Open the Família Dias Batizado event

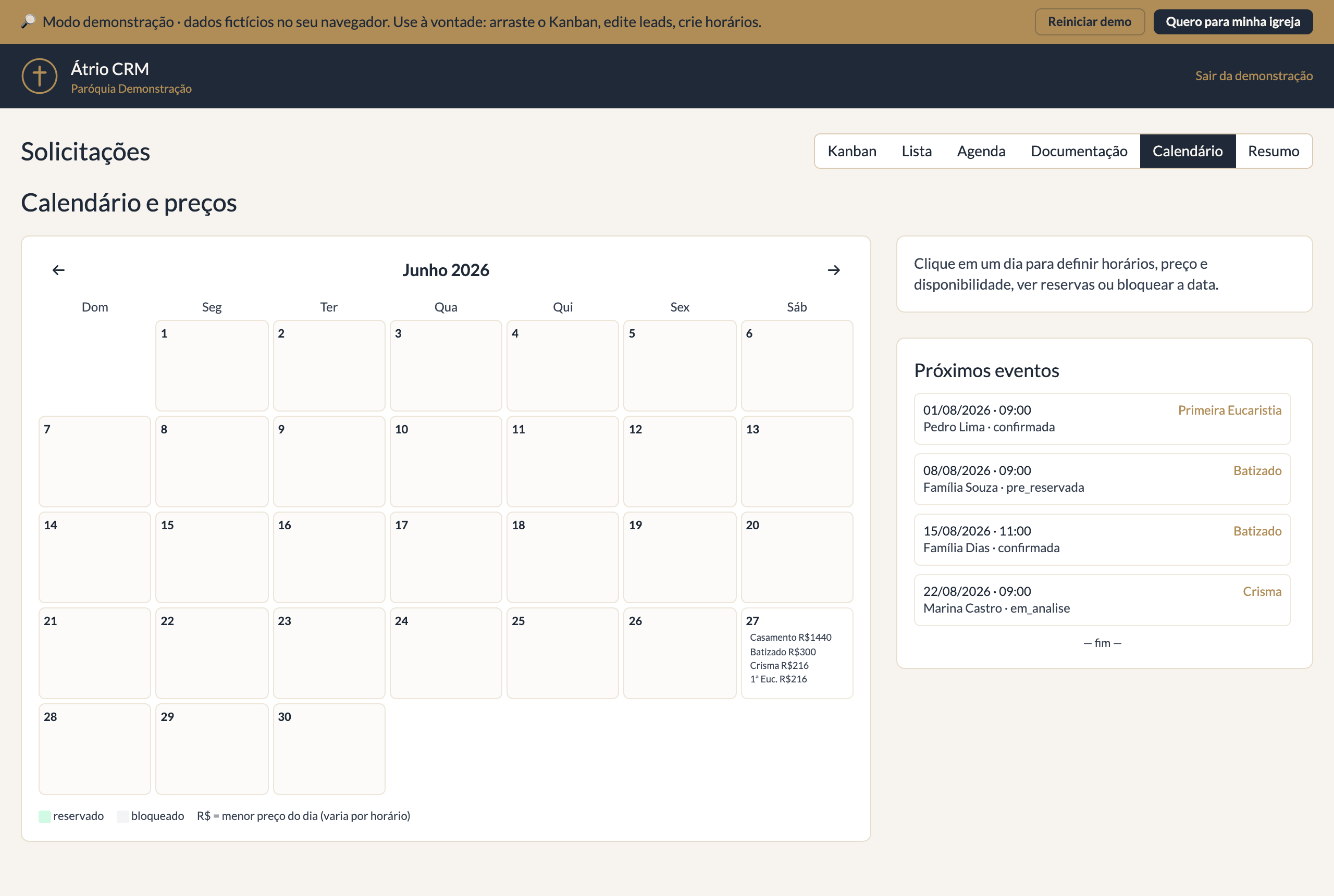[1102, 540]
